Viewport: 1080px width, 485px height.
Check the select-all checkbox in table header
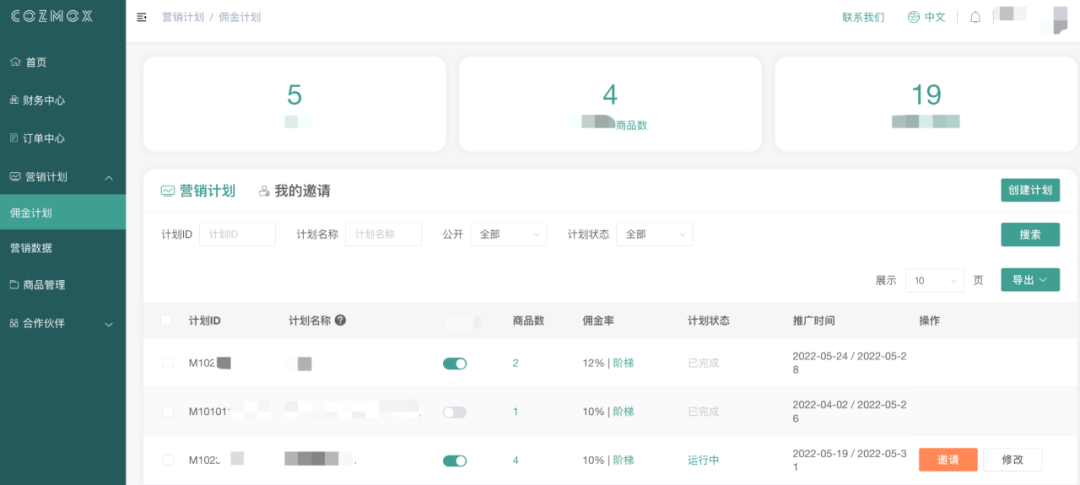point(166,321)
